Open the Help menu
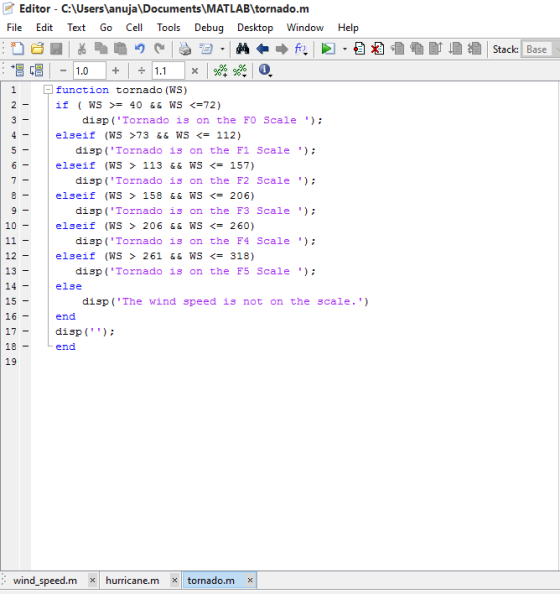 (348, 28)
